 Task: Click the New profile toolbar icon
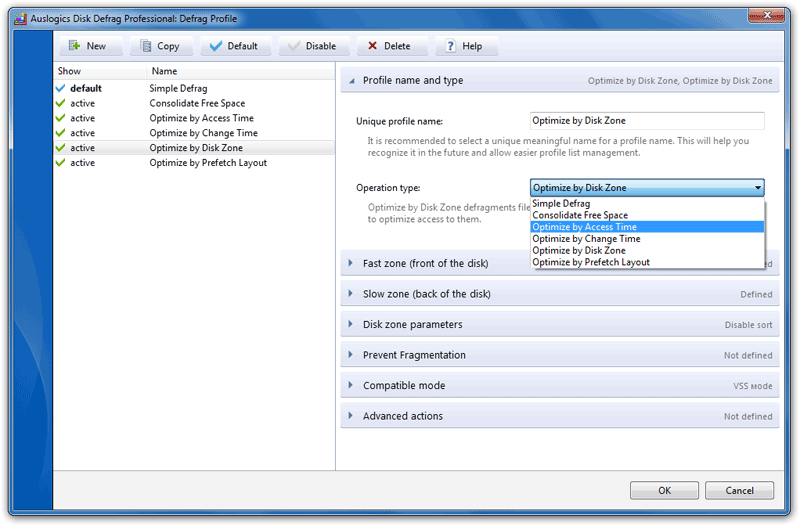pos(74,46)
